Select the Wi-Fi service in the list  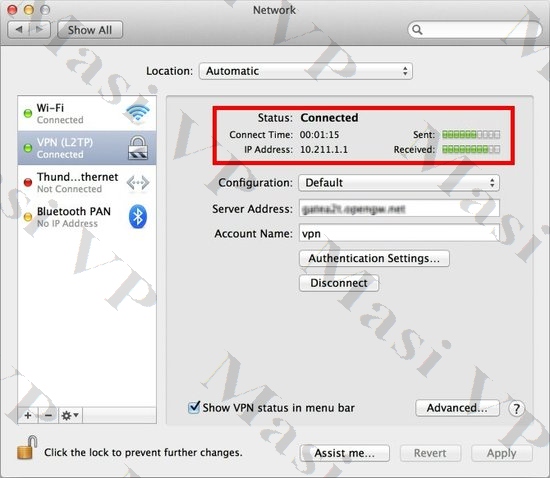point(87,113)
